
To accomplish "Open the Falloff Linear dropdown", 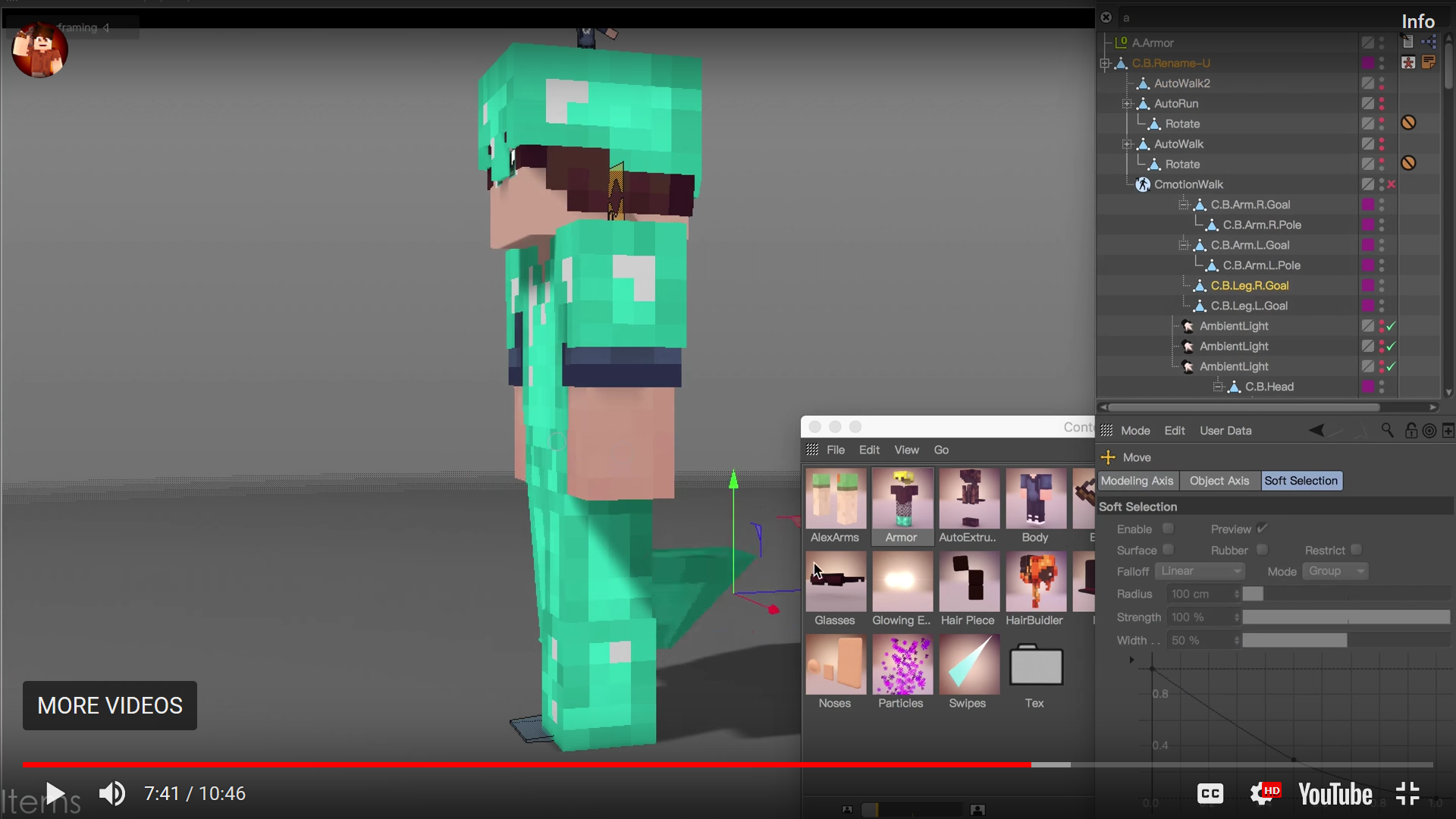I will click(1200, 571).
